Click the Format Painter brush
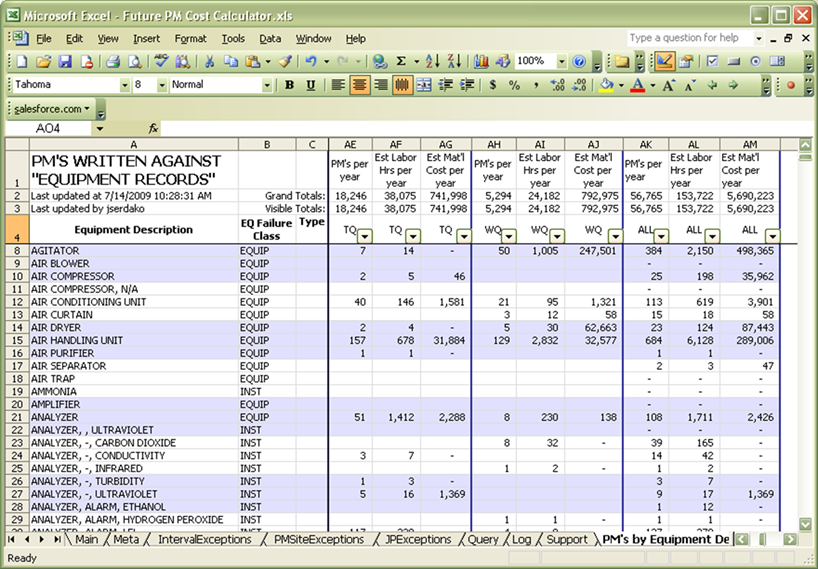 [x=284, y=62]
